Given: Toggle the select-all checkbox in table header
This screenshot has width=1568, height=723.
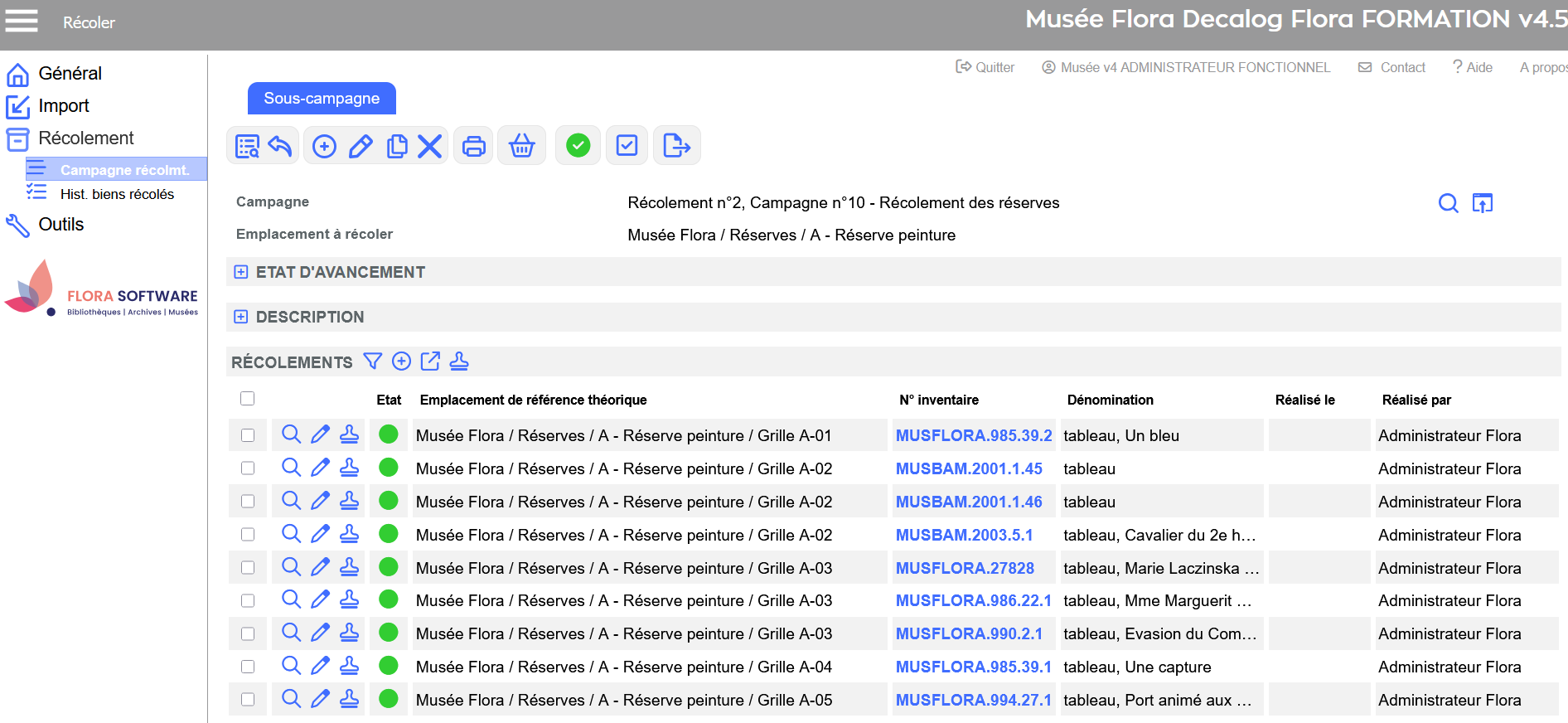Looking at the screenshot, I should [x=247, y=399].
